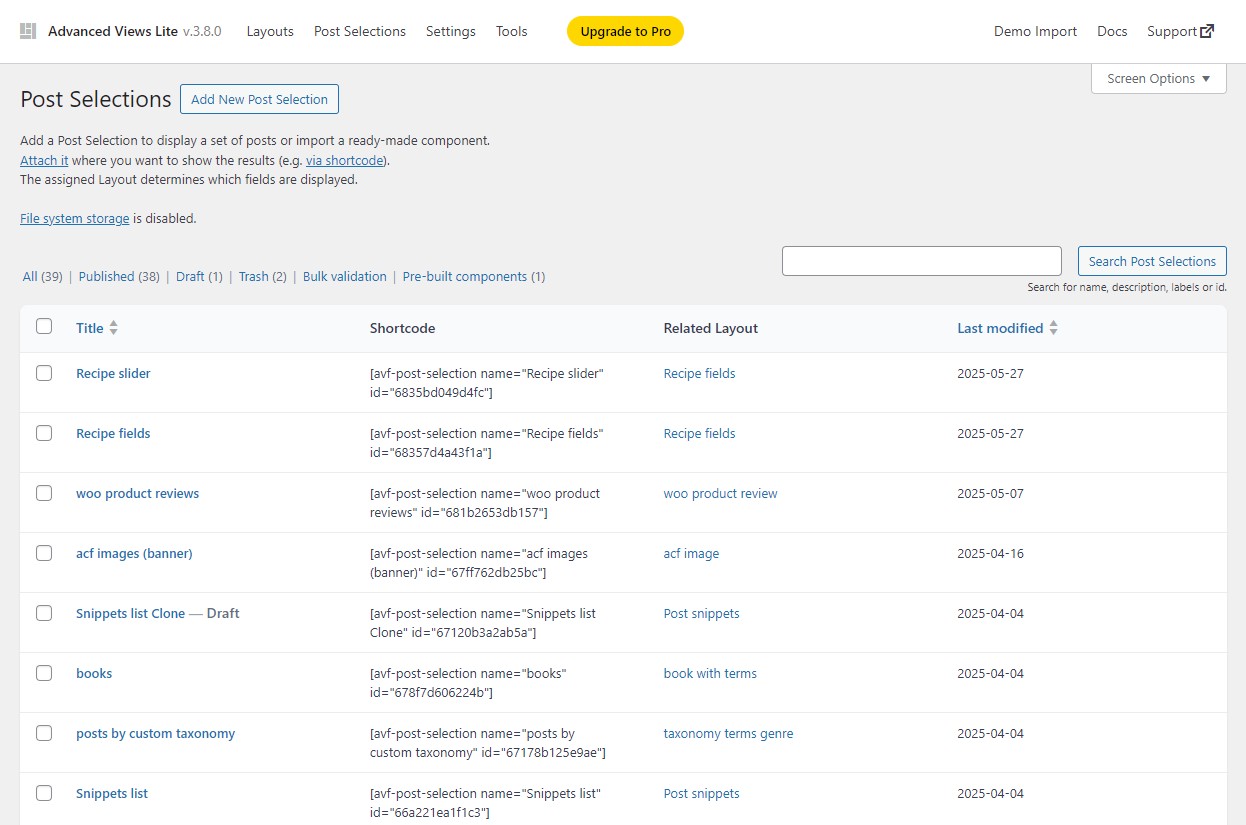The image size is (1246, 825).
Task: Click inside the search input field
Action: click(920, 260)
